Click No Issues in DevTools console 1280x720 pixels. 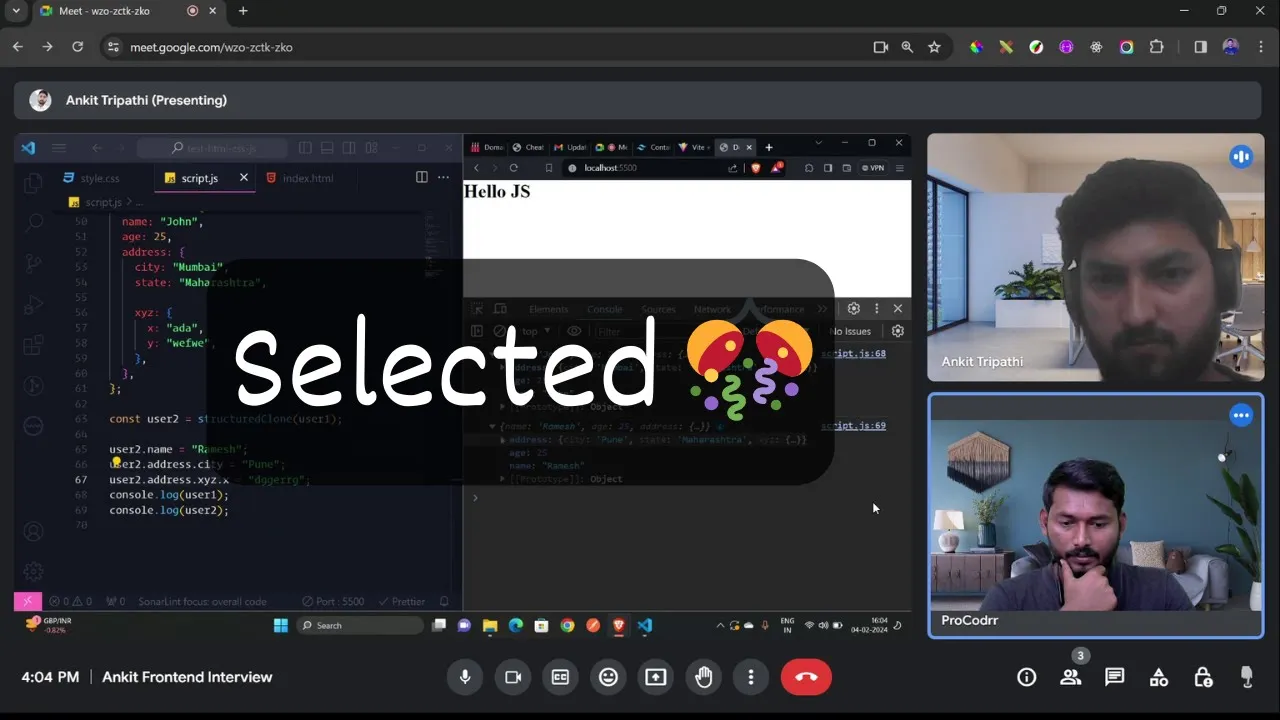851,331
